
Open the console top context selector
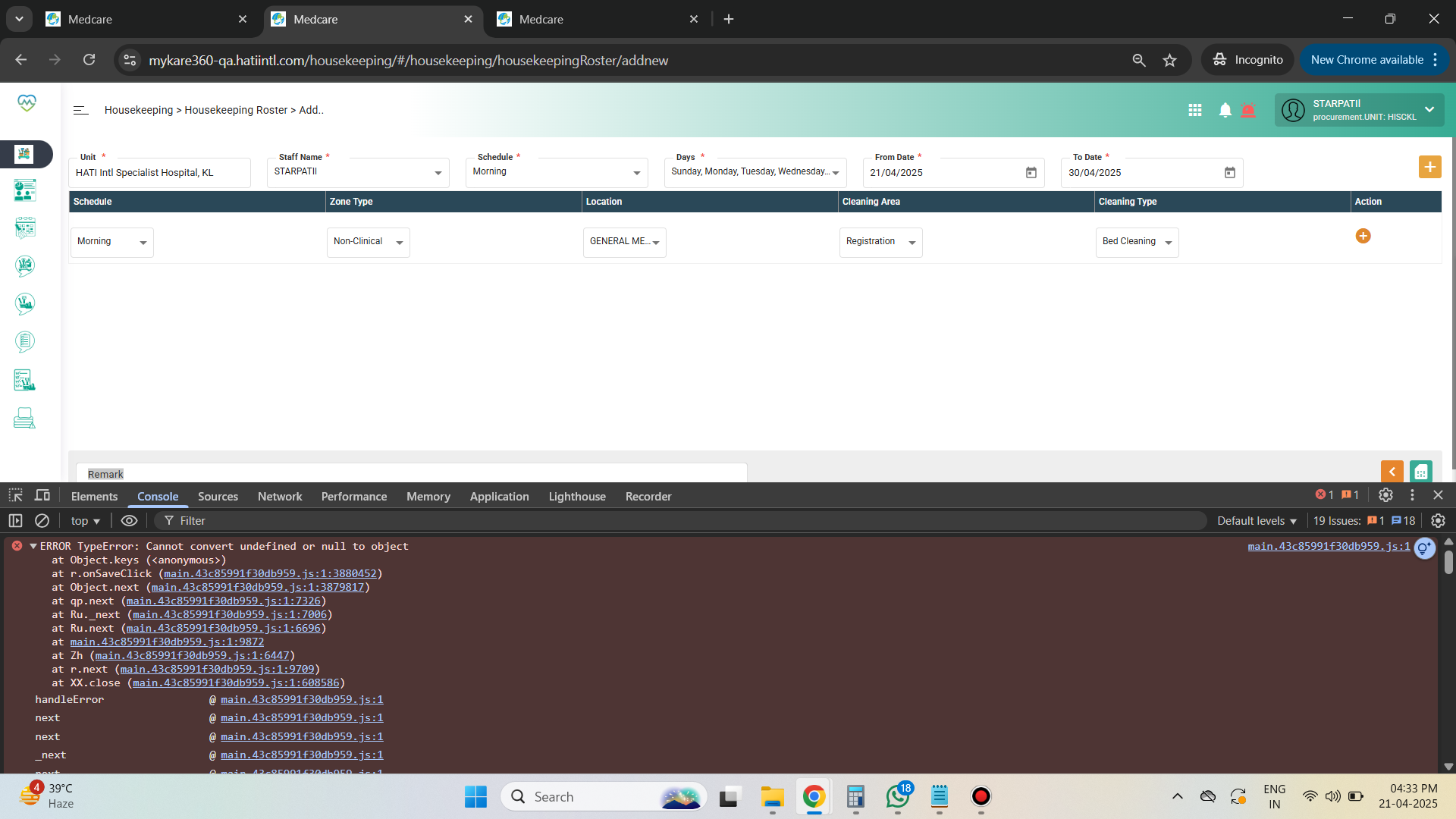(x=85, y=521)
